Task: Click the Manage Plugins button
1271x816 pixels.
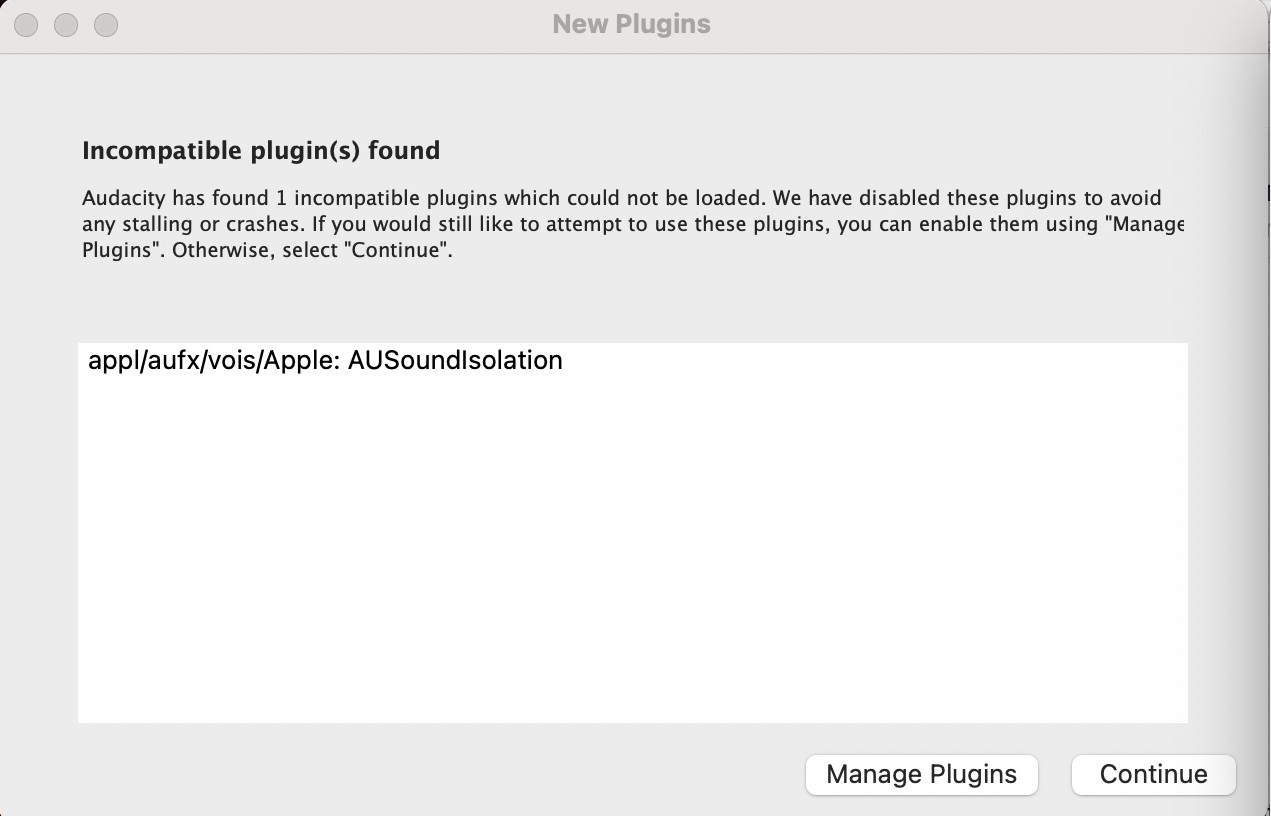Action: (921, 774)
